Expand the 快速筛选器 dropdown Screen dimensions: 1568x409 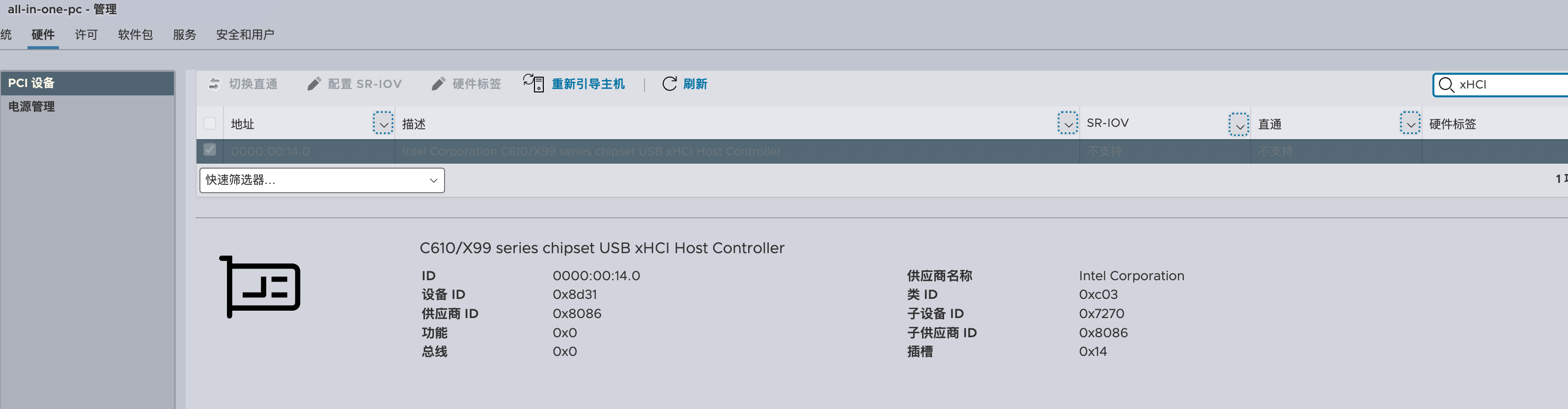coord(322,180)
